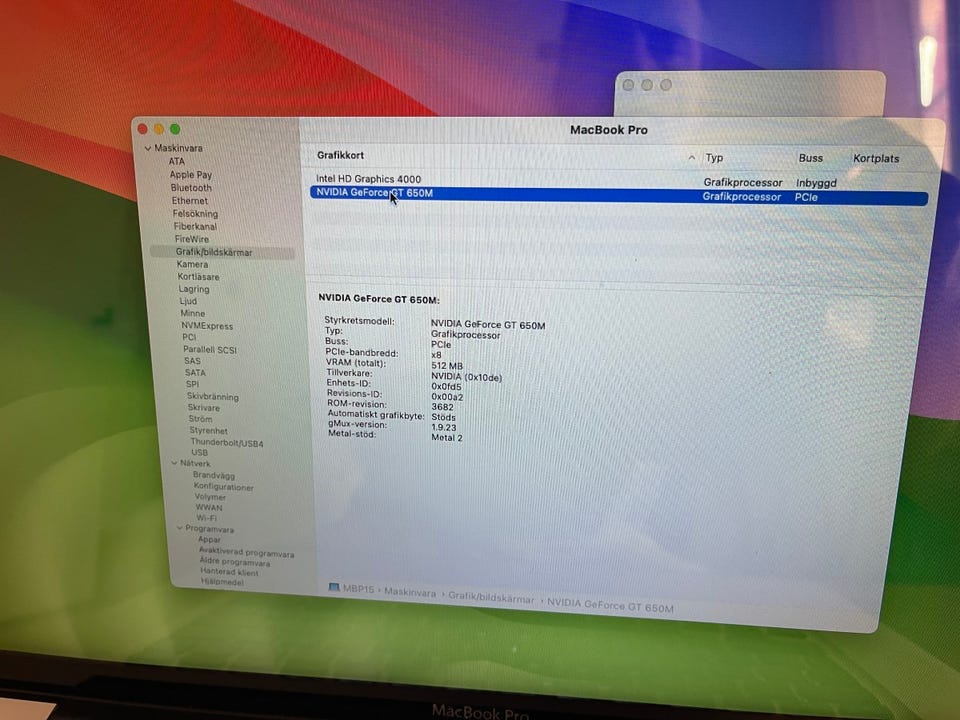Screen dimensions: 960x720
Task: Select Skrivare in the sidebar
Action: [x=204, y=407]
